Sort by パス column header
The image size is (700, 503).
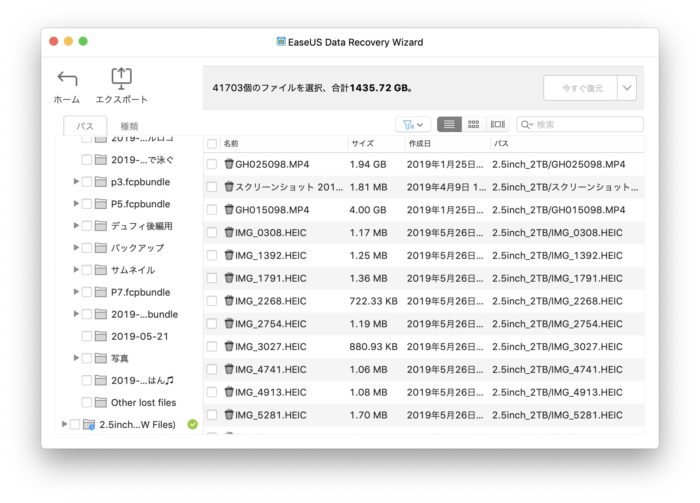tap(501, 144)
